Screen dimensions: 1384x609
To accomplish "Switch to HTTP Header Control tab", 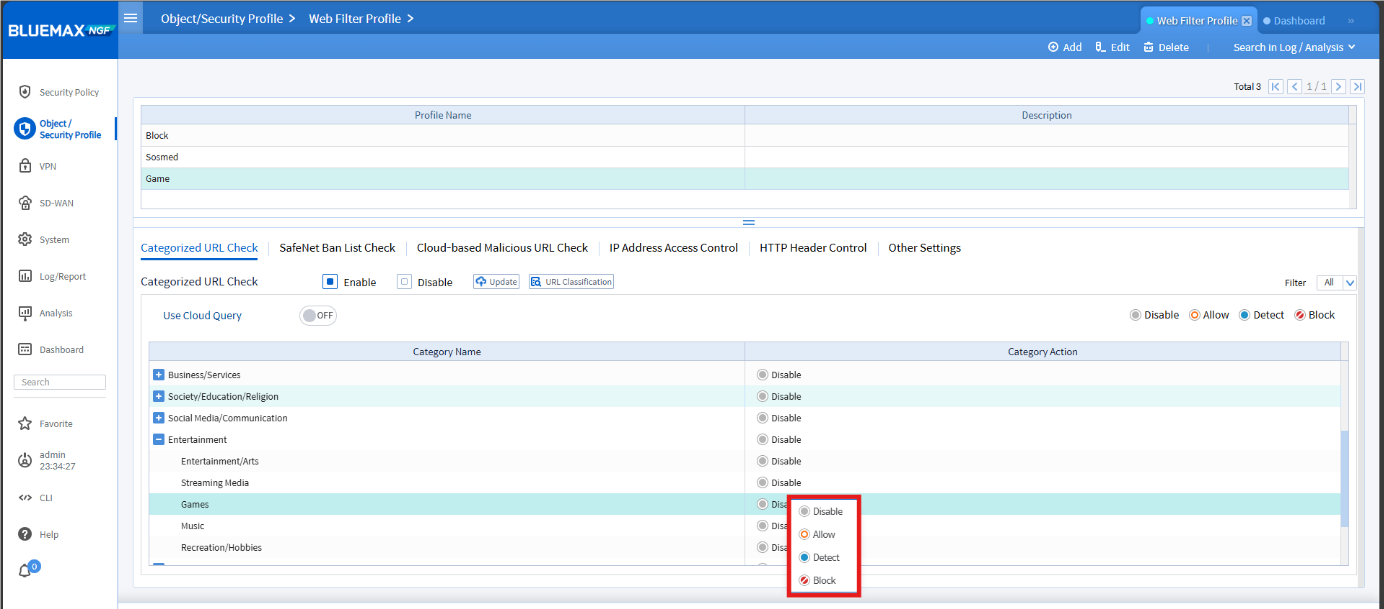I will point(813,248).
